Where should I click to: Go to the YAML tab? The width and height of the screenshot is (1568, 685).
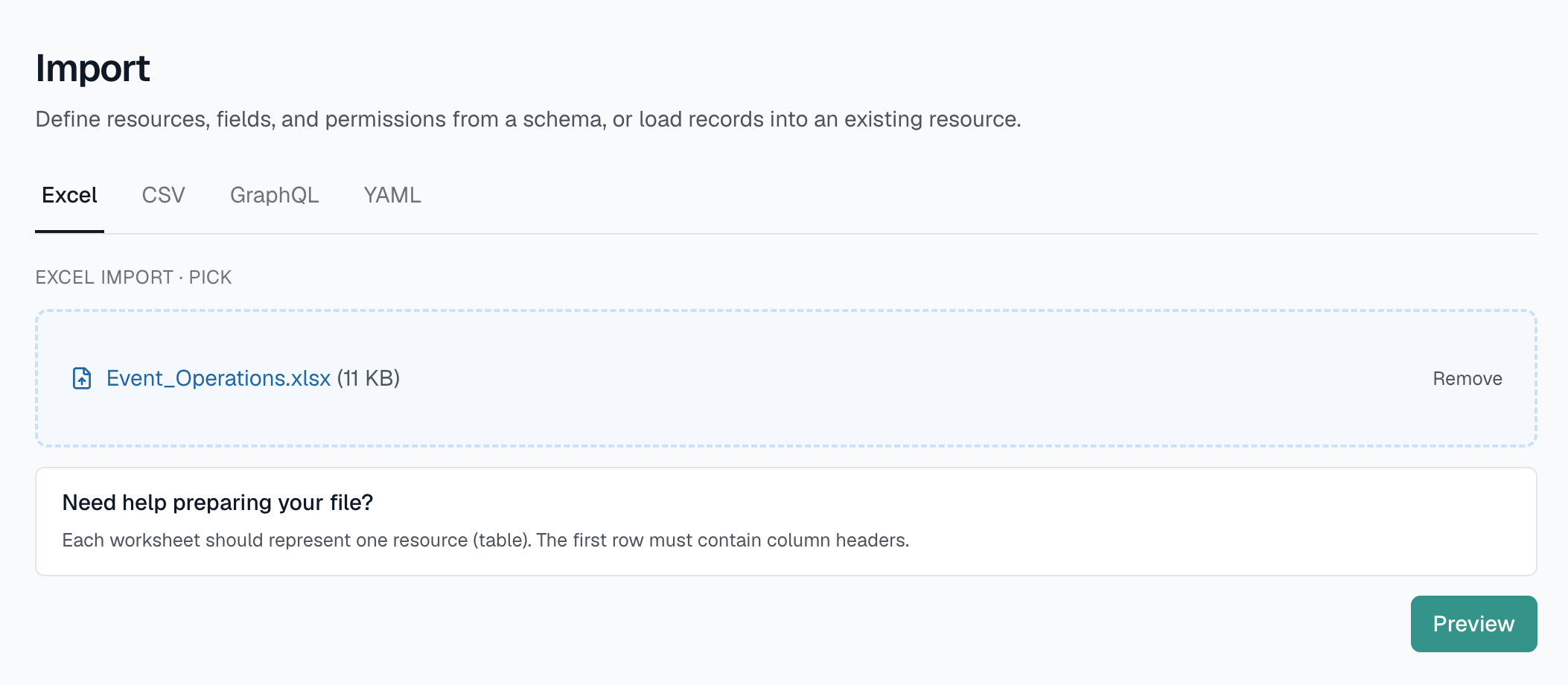tap(392, 195)
